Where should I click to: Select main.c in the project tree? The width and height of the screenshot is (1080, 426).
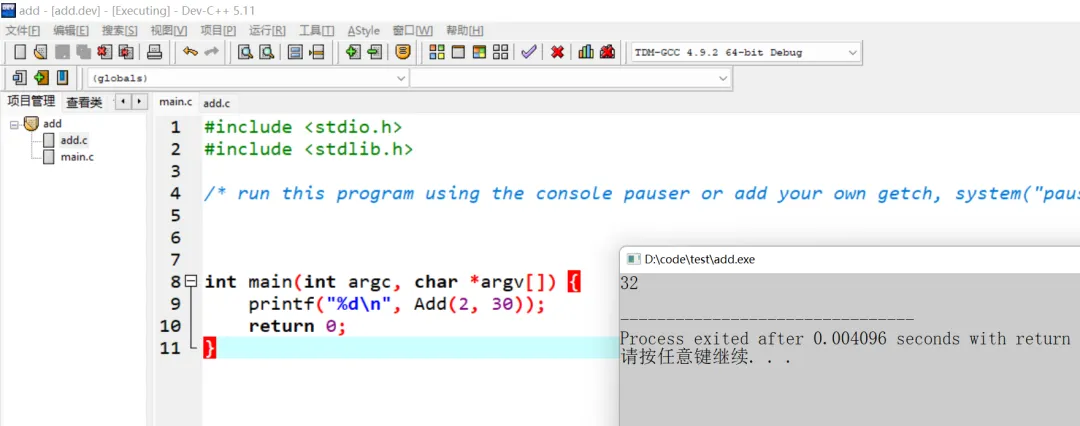[x=77, y=156]
